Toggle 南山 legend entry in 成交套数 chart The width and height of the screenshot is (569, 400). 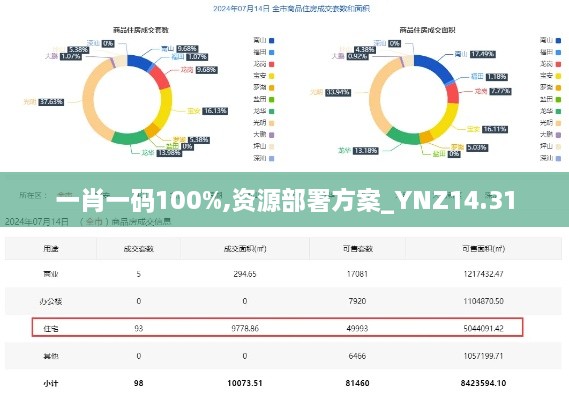264,40
